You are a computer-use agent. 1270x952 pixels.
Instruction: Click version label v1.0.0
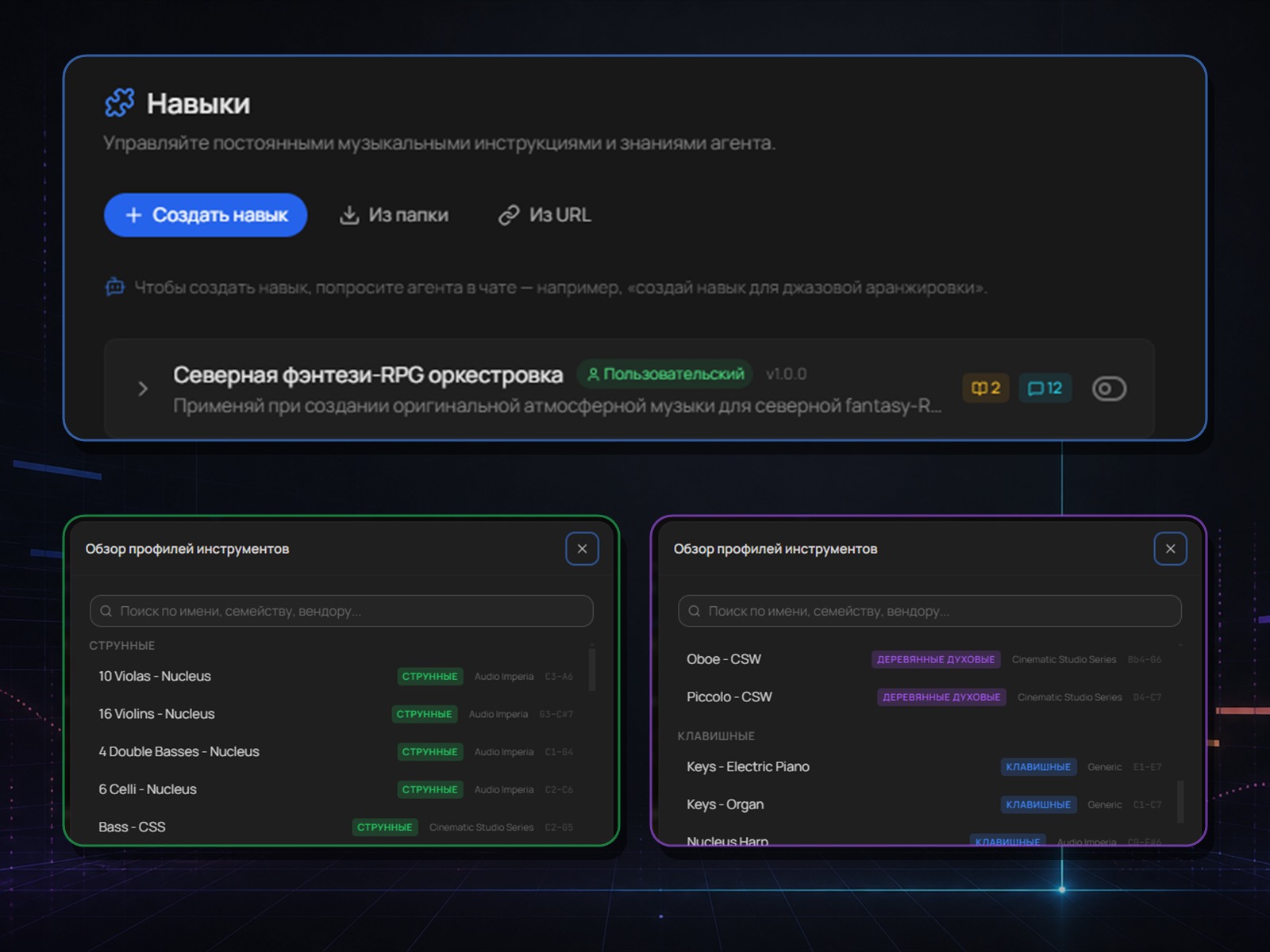pyautogui.click(x=786, y=374)
